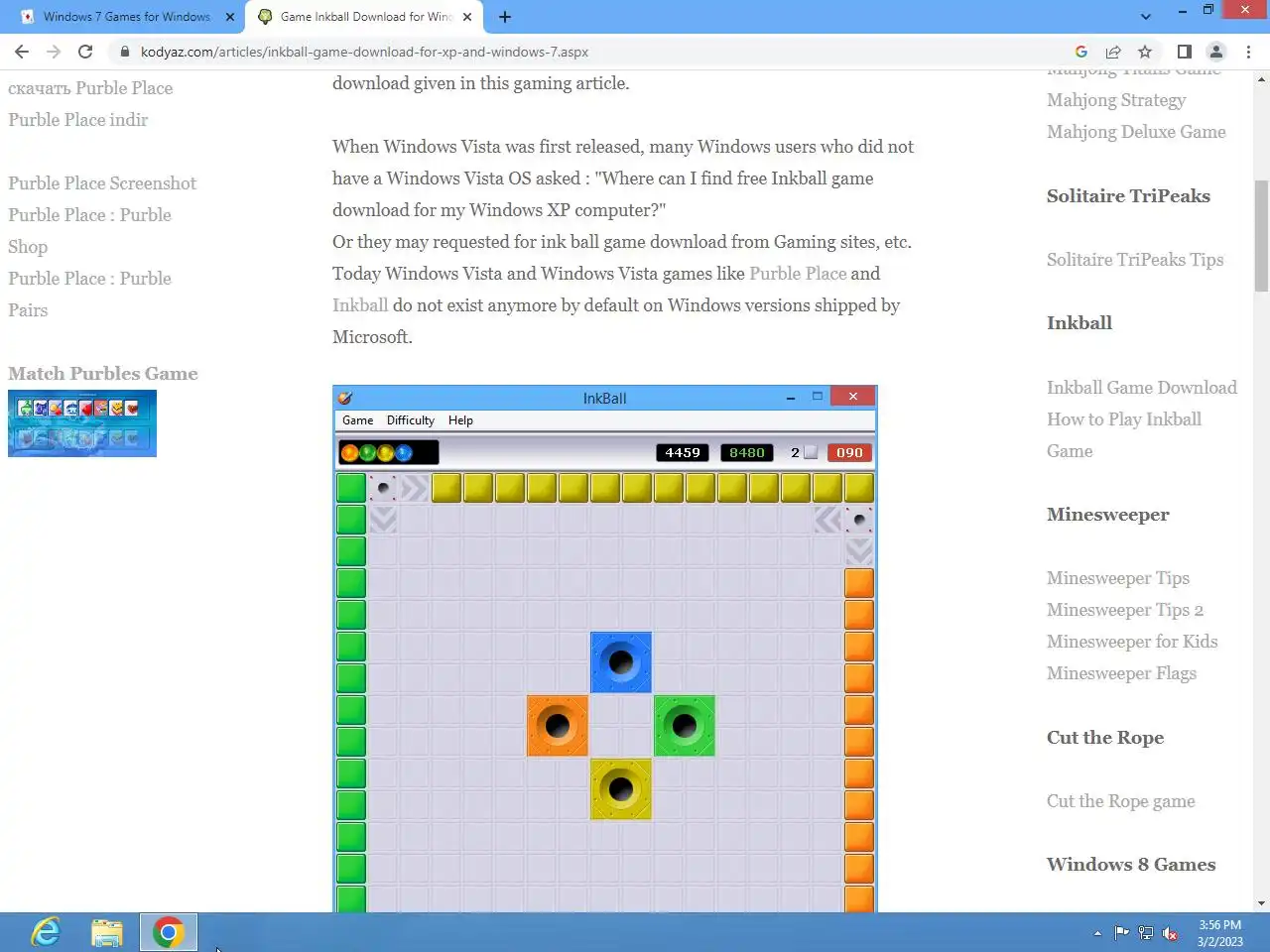Open Action Center flag icon
The width and height of the screenshot is (1270, 952).
point(1122,932)
